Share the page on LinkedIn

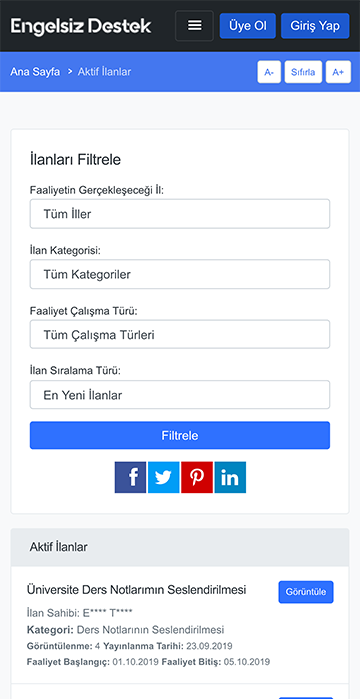[230, 477]
